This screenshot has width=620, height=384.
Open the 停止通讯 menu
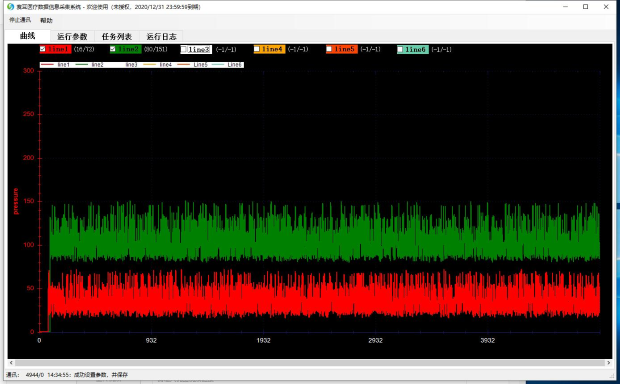pos(20,20)
